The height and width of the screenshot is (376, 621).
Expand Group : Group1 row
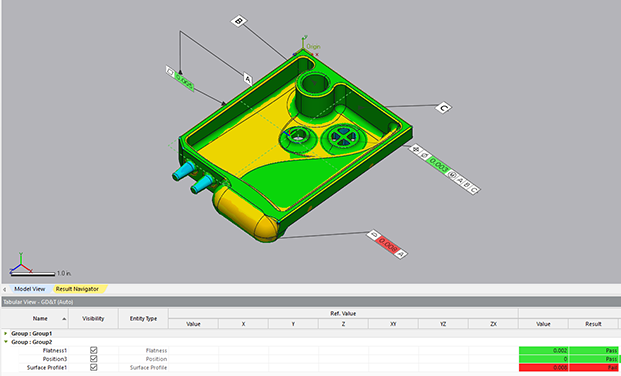pyautogui.click(x=6, y=333)
